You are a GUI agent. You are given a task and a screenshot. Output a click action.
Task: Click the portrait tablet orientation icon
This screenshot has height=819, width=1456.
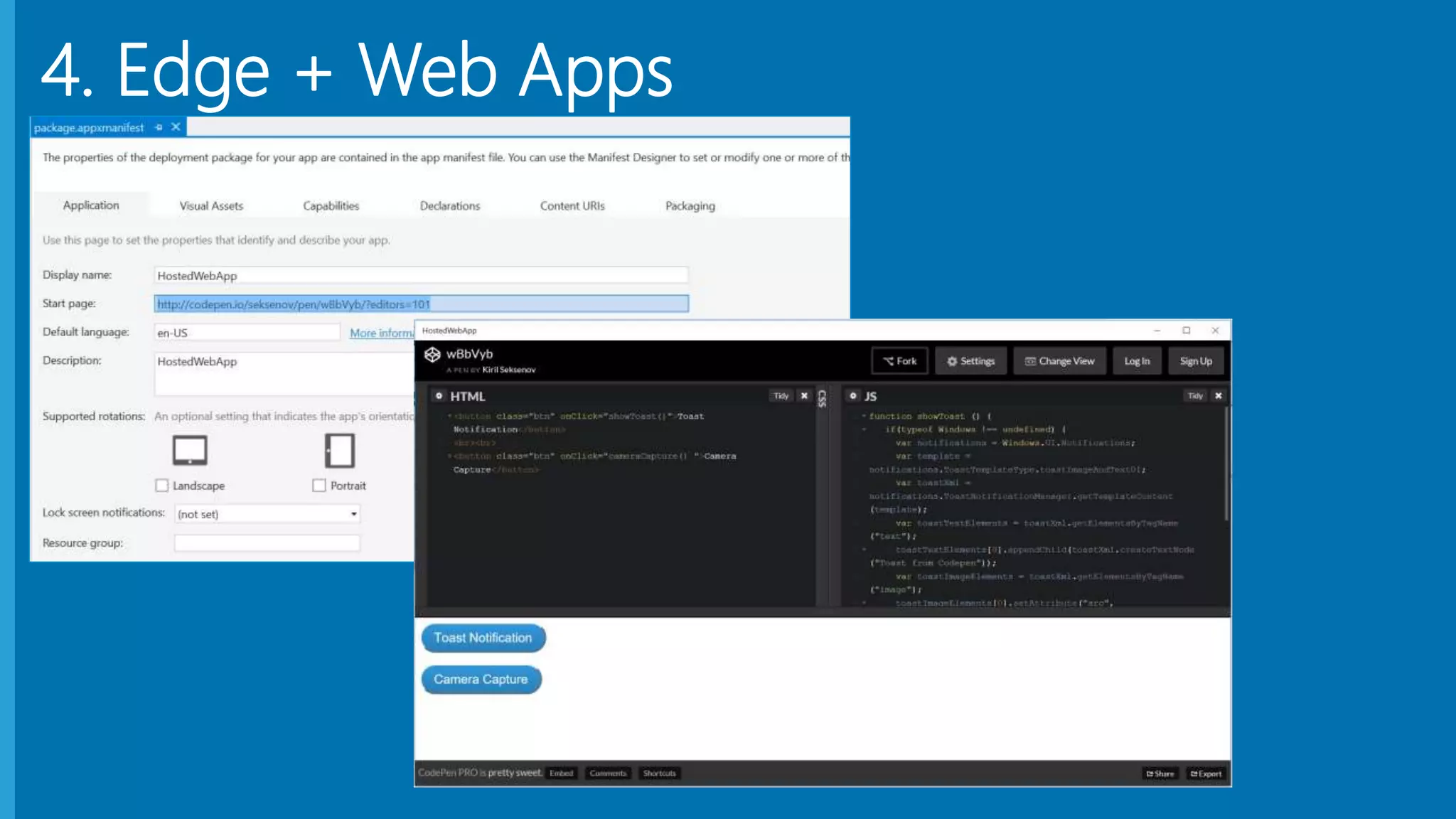point(340,450)
